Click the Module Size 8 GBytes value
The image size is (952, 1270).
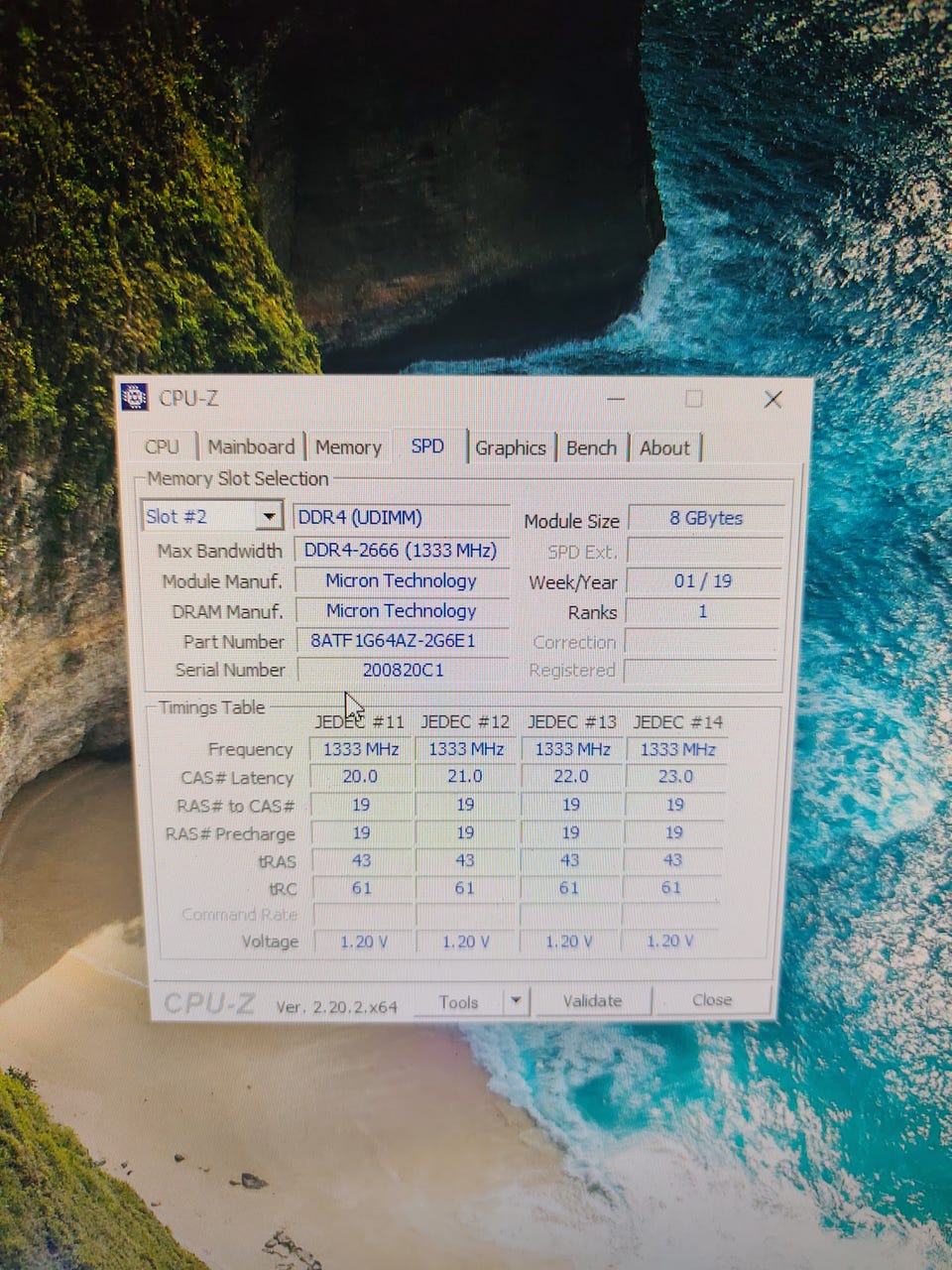point(705,518)
